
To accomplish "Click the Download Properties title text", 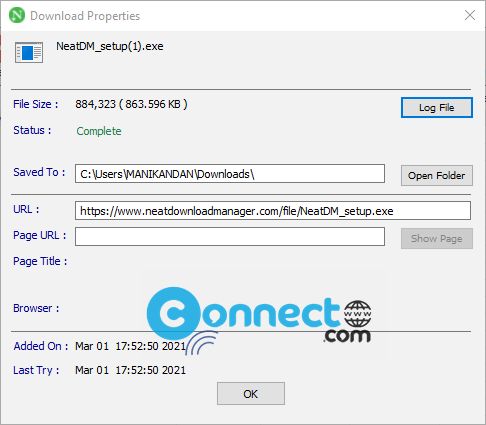I will (x=85, y=16).
